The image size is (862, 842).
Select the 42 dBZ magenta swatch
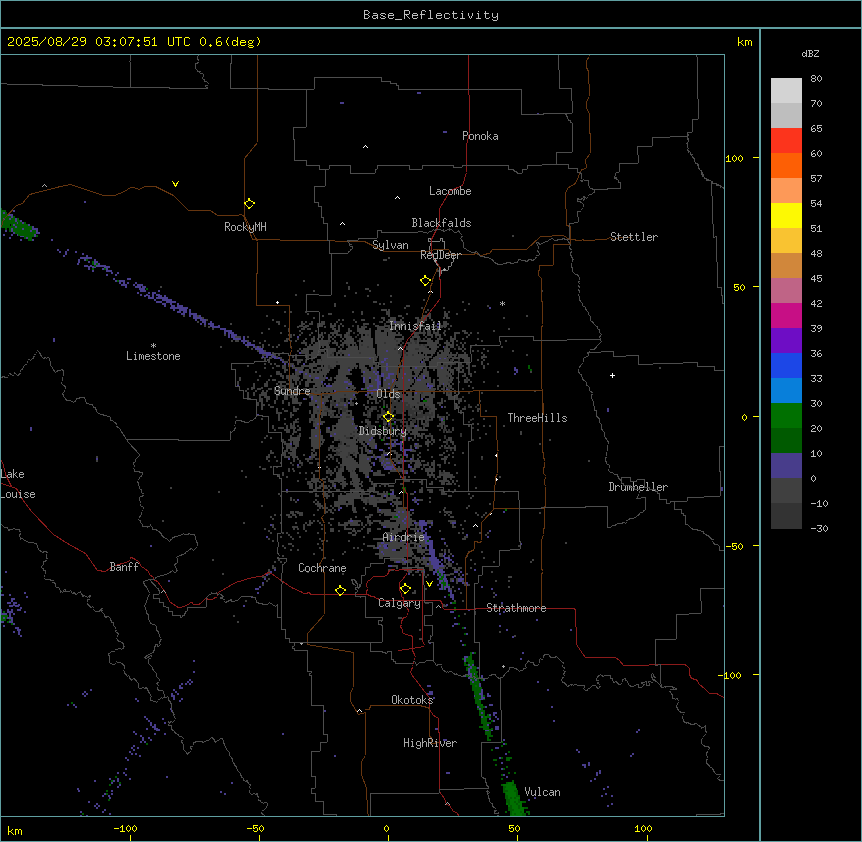tap(786, 315)
